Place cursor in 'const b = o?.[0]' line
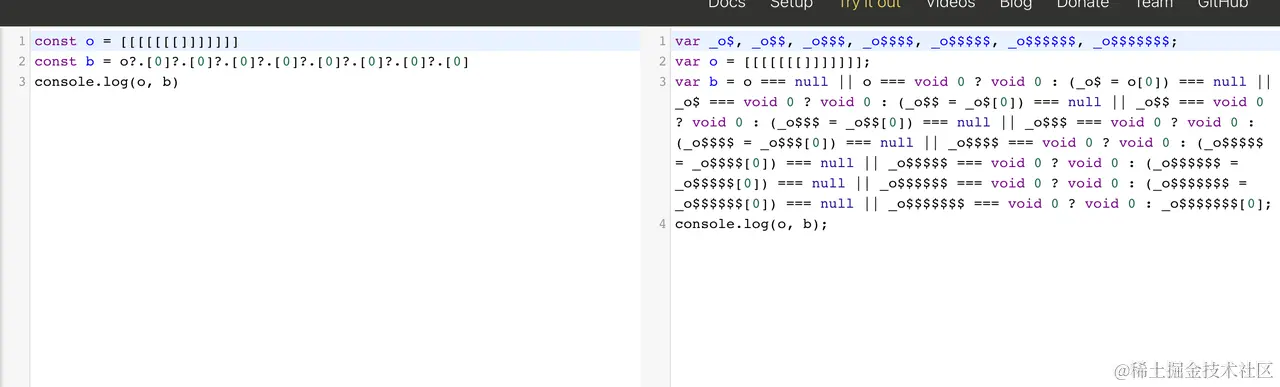Screen dimensions: 1280x387 252,61
